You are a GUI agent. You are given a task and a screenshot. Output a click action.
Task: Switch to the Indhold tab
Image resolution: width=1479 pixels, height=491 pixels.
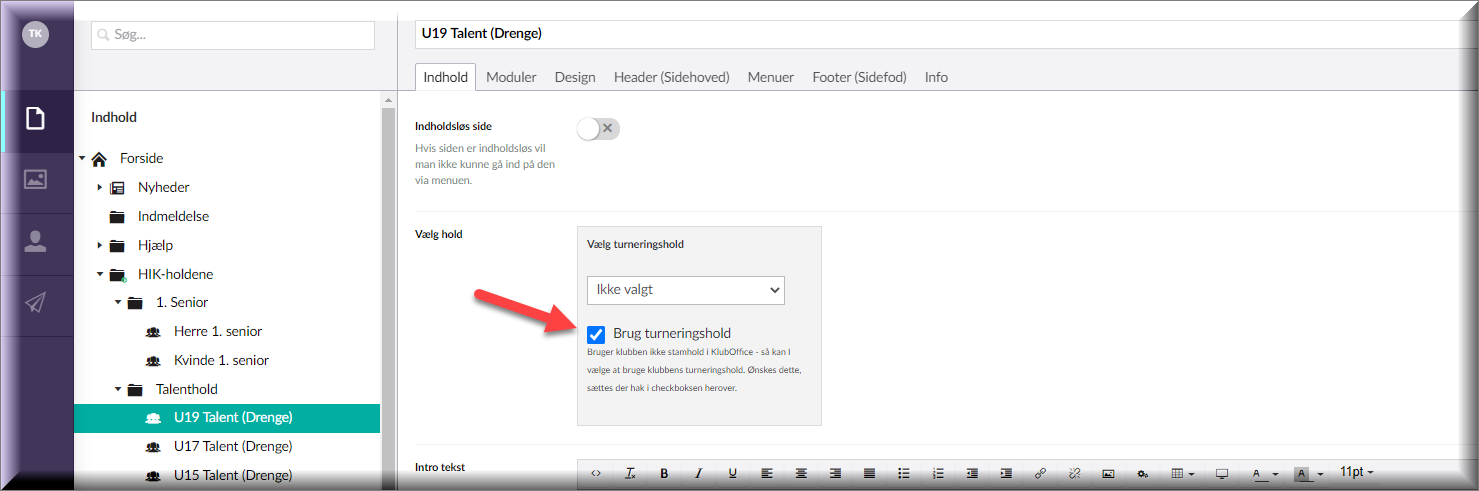point(445,77)
